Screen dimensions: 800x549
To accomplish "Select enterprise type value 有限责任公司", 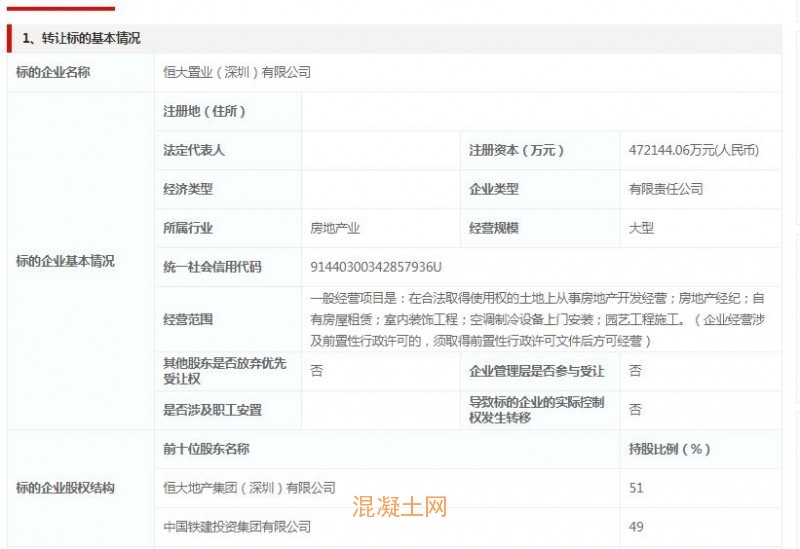I will 665,189.
